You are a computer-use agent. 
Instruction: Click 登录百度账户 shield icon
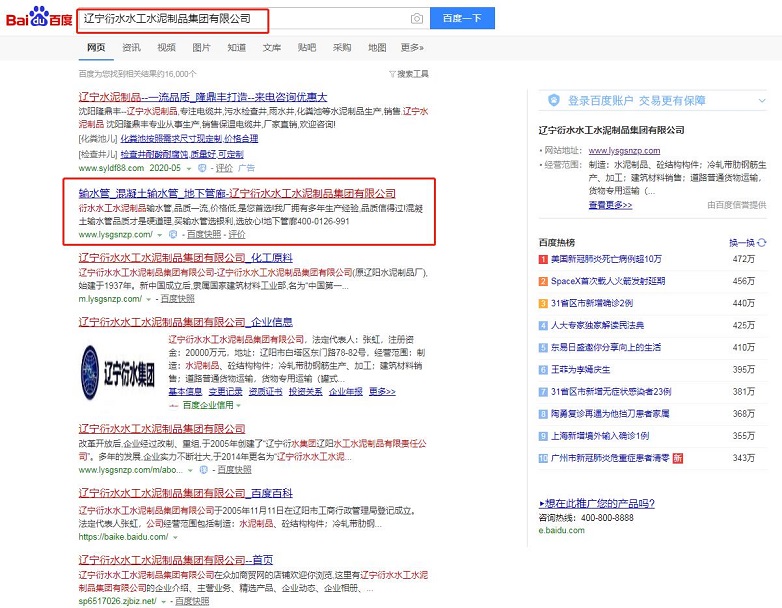554,100
